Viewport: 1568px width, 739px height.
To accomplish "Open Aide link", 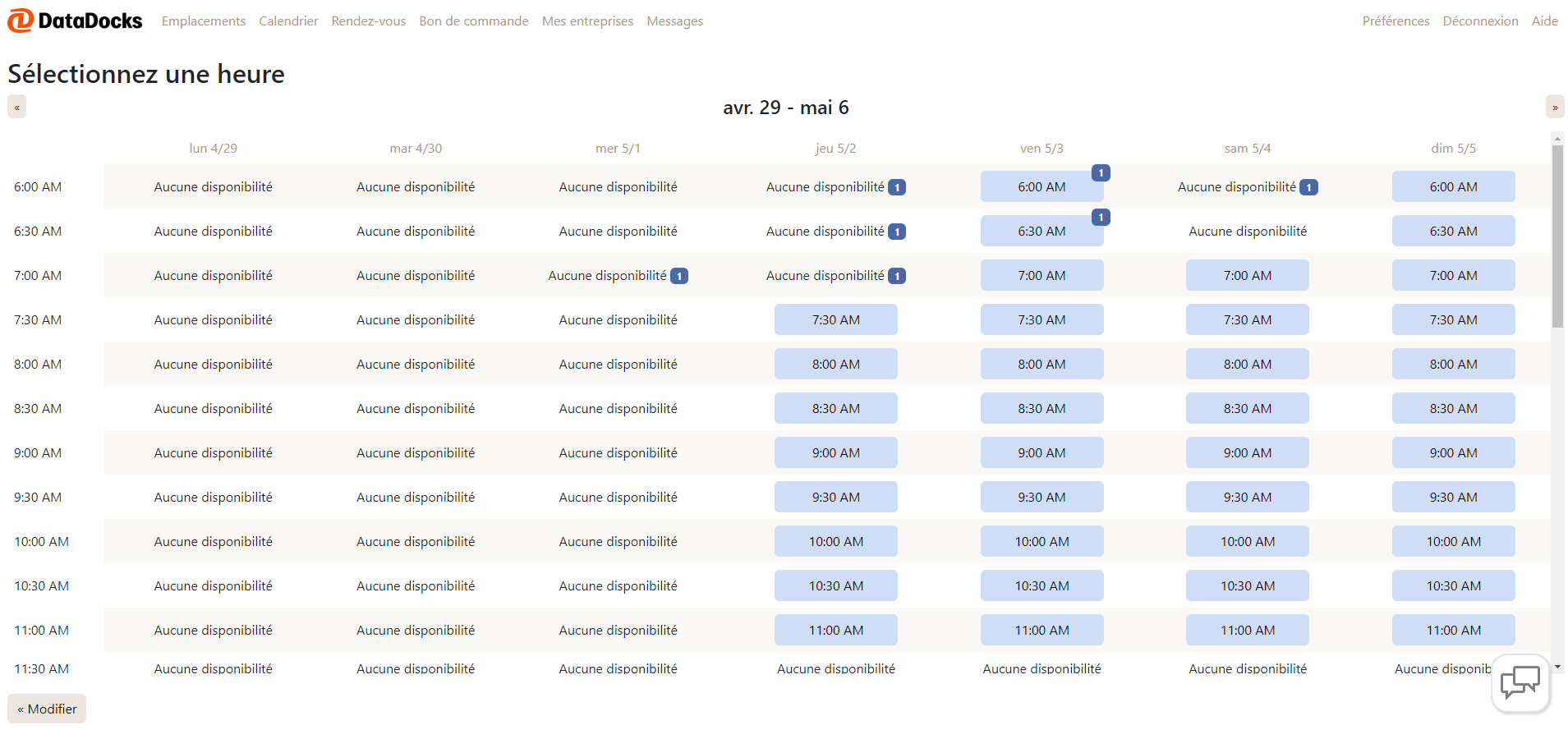I will click(x=1544, y=21).
